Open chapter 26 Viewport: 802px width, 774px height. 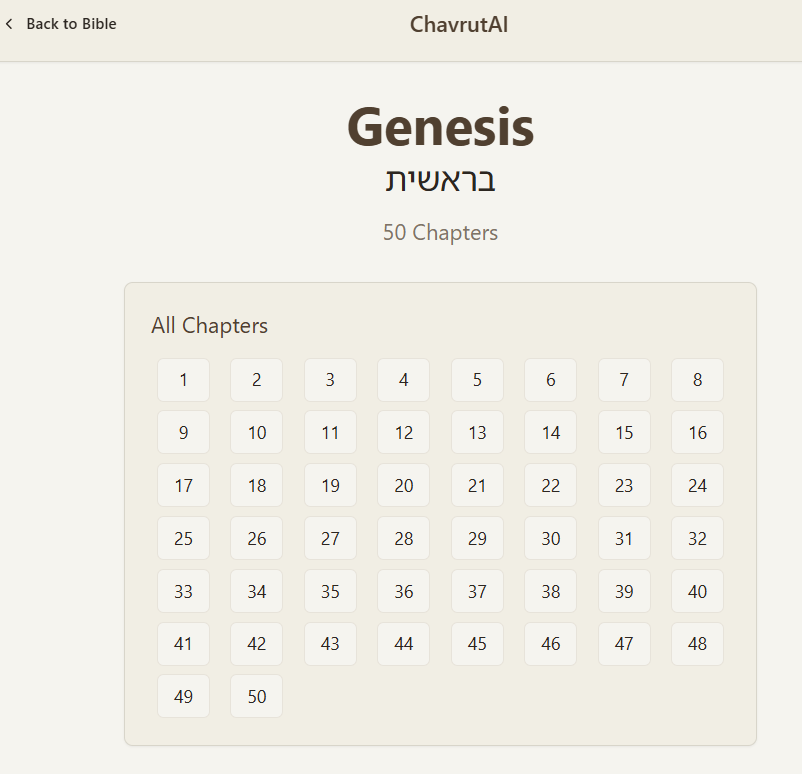256,538
